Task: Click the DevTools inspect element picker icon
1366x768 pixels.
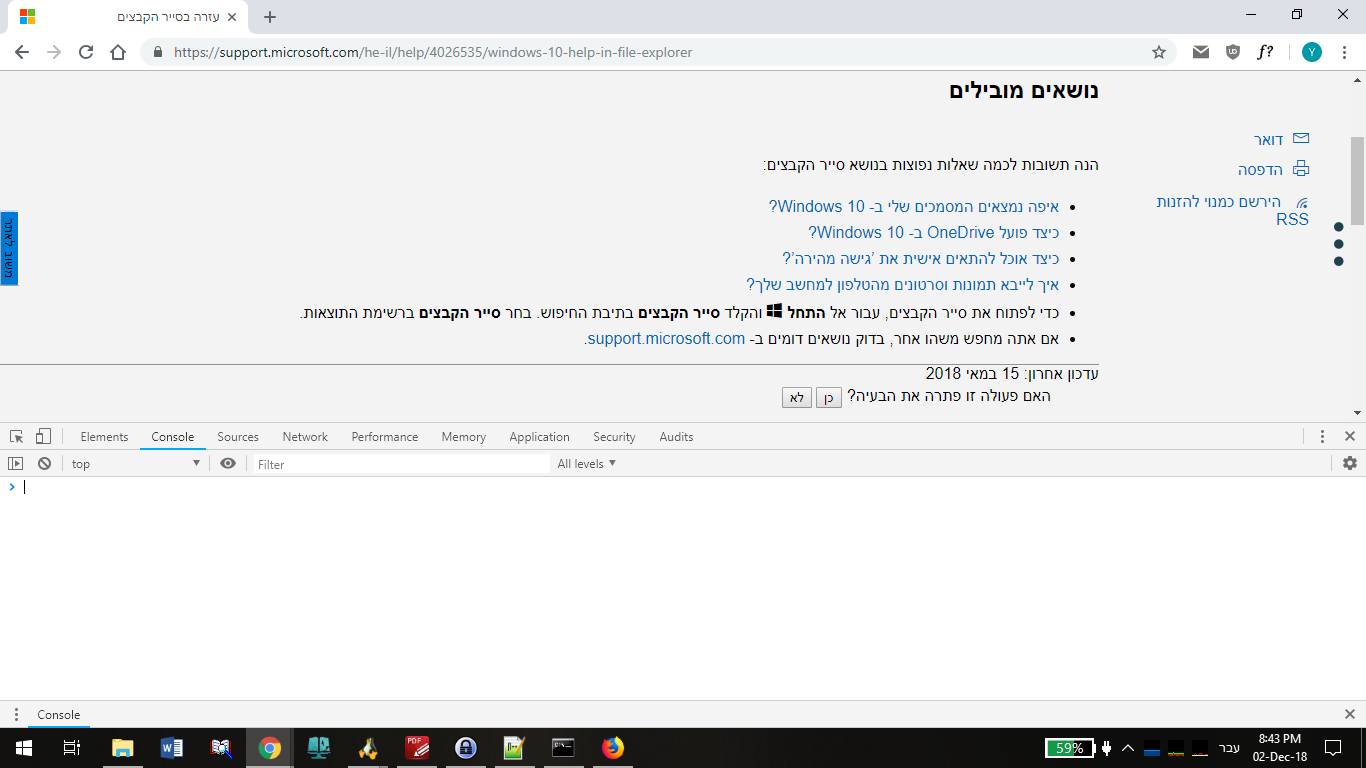Action: tap(16, 437)
